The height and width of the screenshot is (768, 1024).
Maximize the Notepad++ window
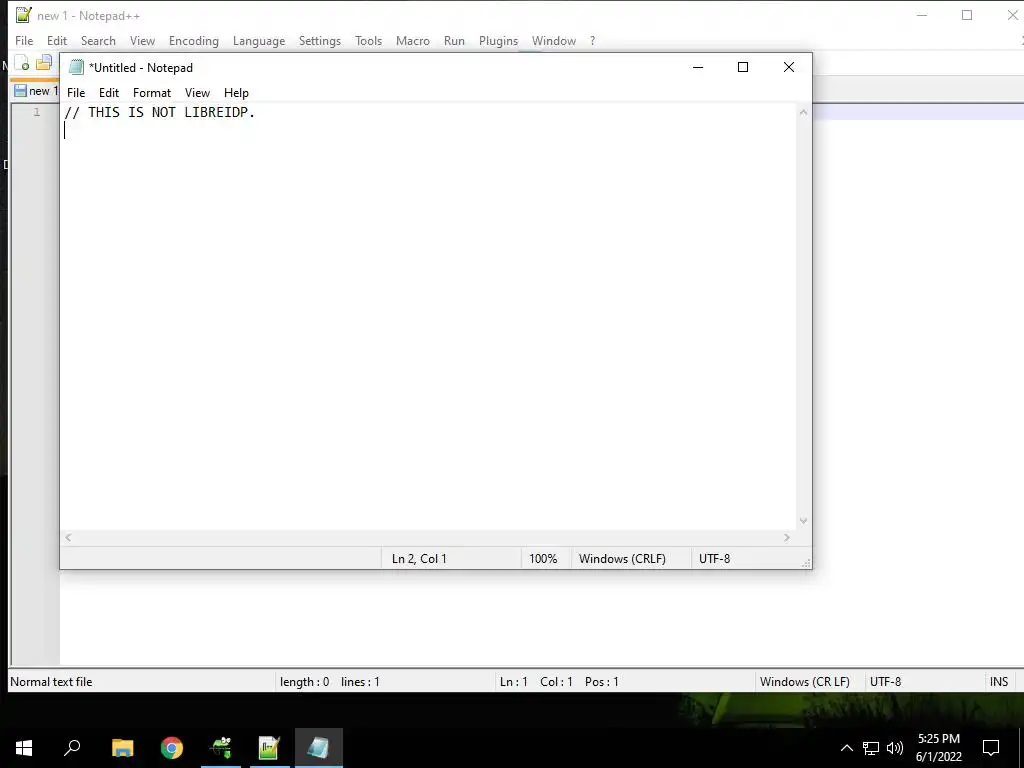(x=967, y=15)
